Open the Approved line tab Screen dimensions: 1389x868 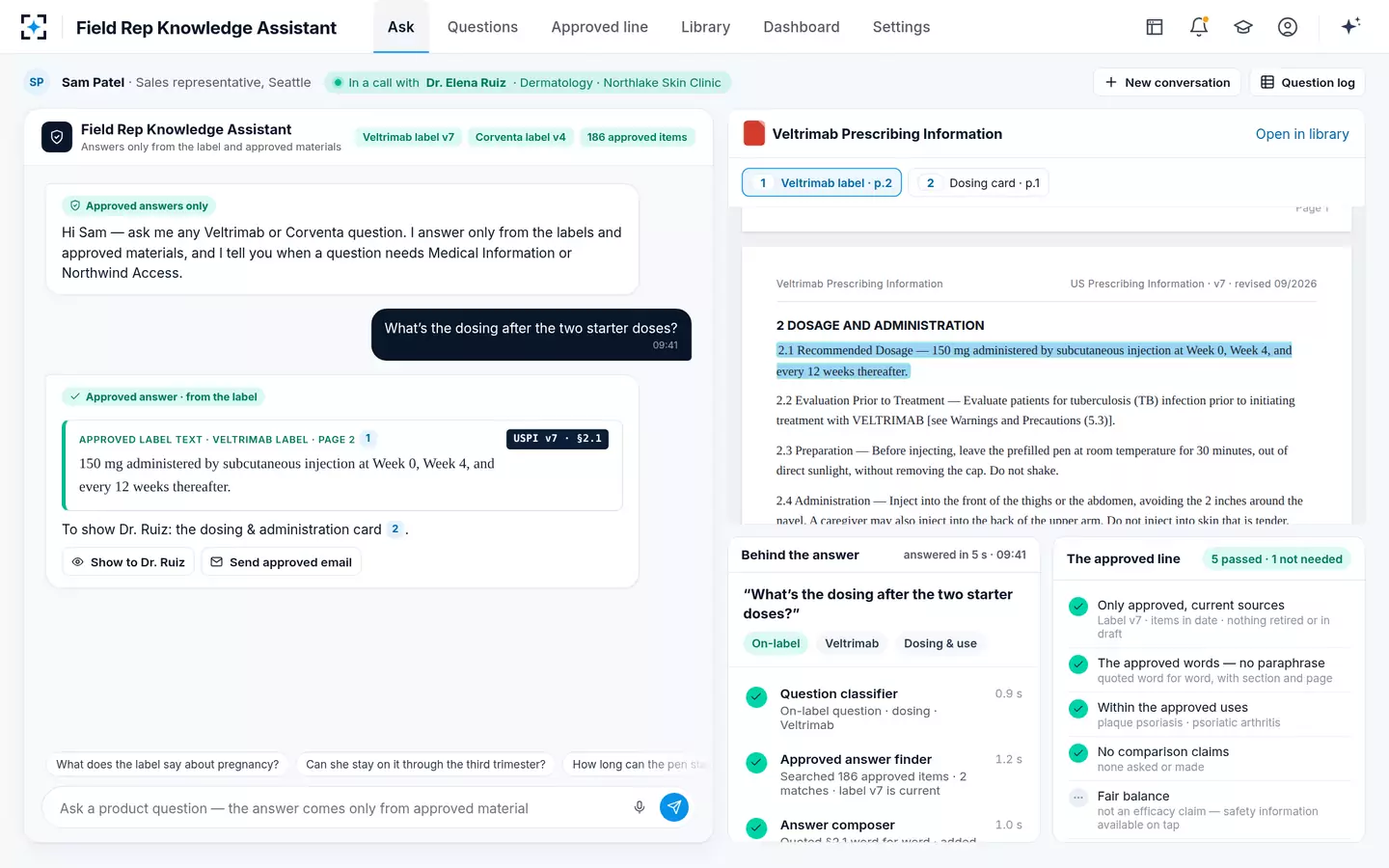click(600, 27)
